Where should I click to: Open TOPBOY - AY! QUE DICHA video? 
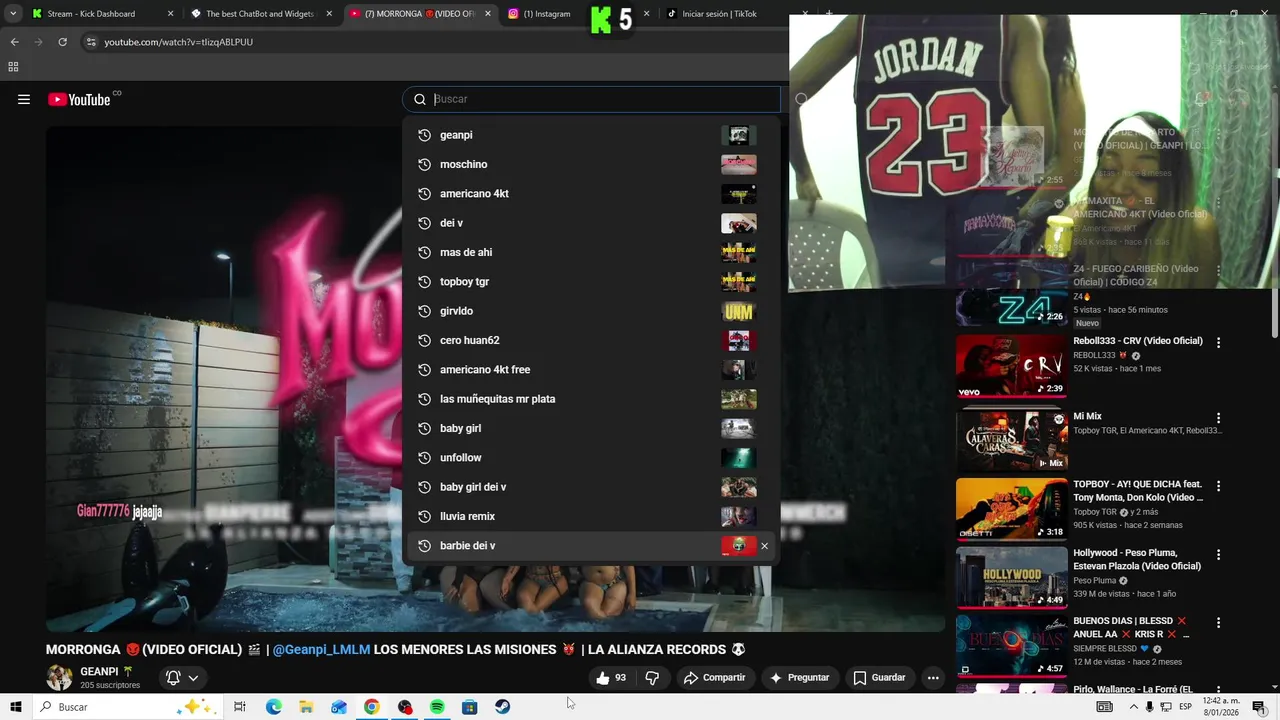[x=1011, y=508]
